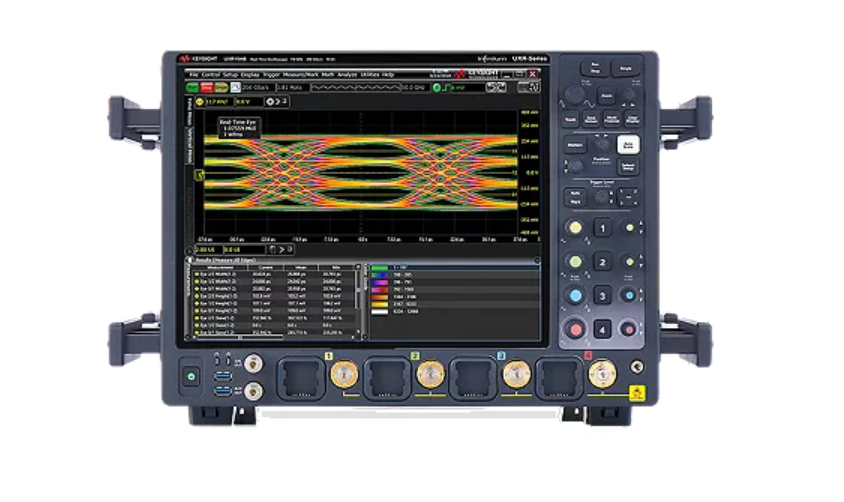
Task: Click the autoscale icon beside Single button
Action: (235, 87)
